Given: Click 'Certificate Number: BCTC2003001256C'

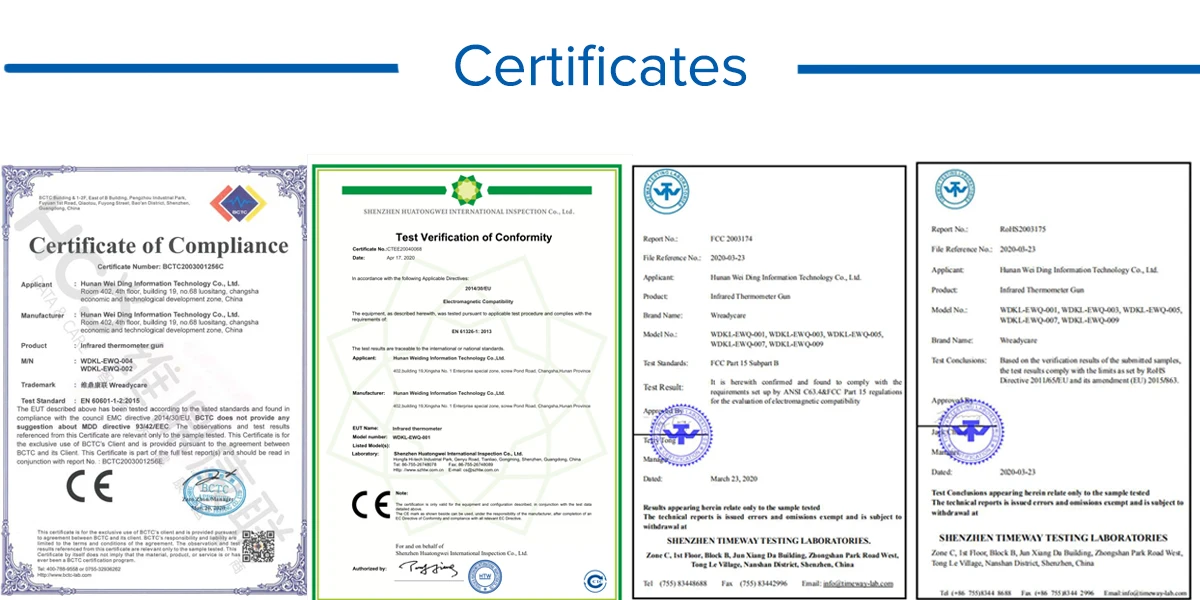Looking at the screenshot, I should (159, 269).
